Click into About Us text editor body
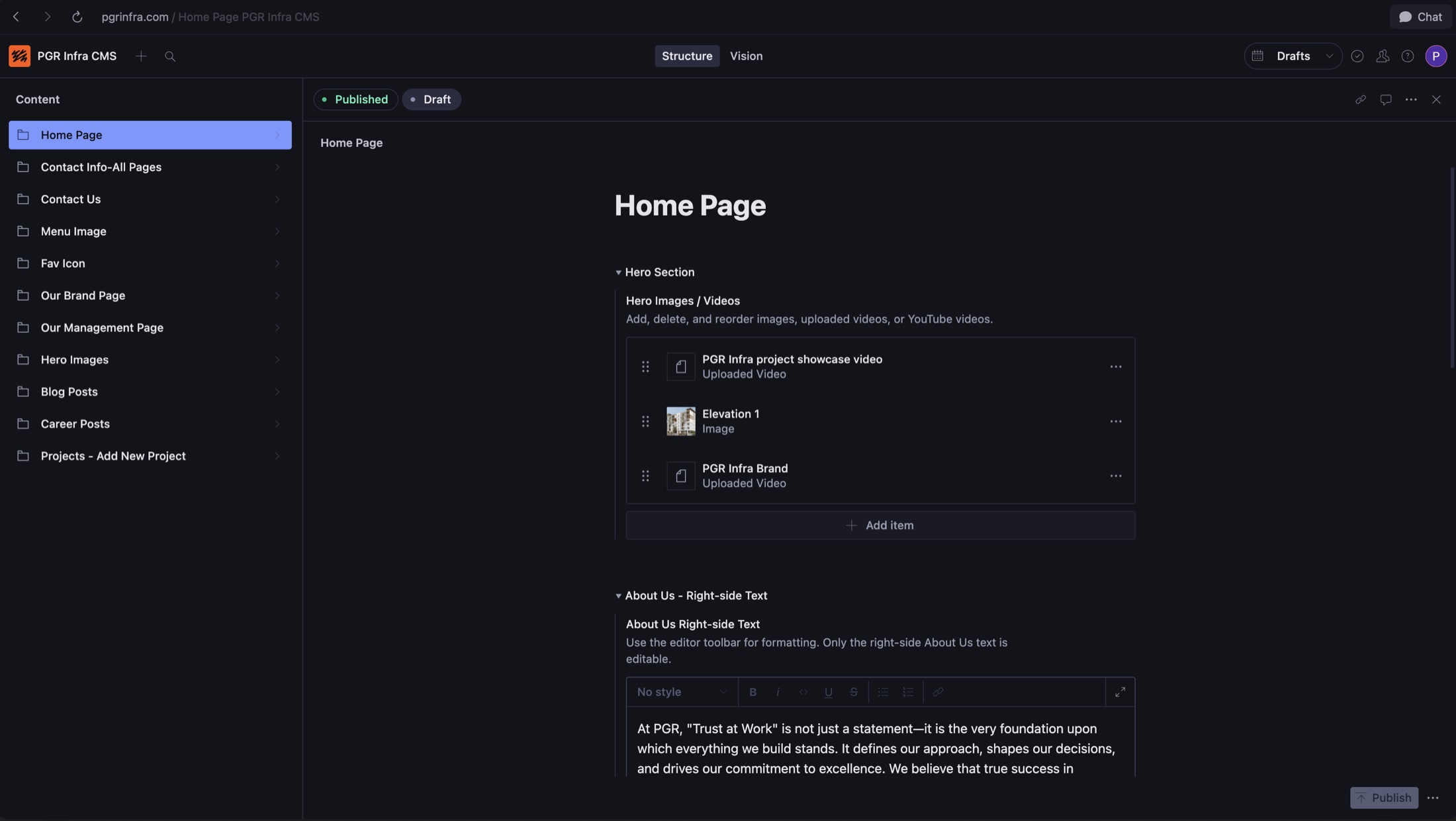Image resolution: width=1456 pixels, height=821 pixels. click(x=880, y=742)
